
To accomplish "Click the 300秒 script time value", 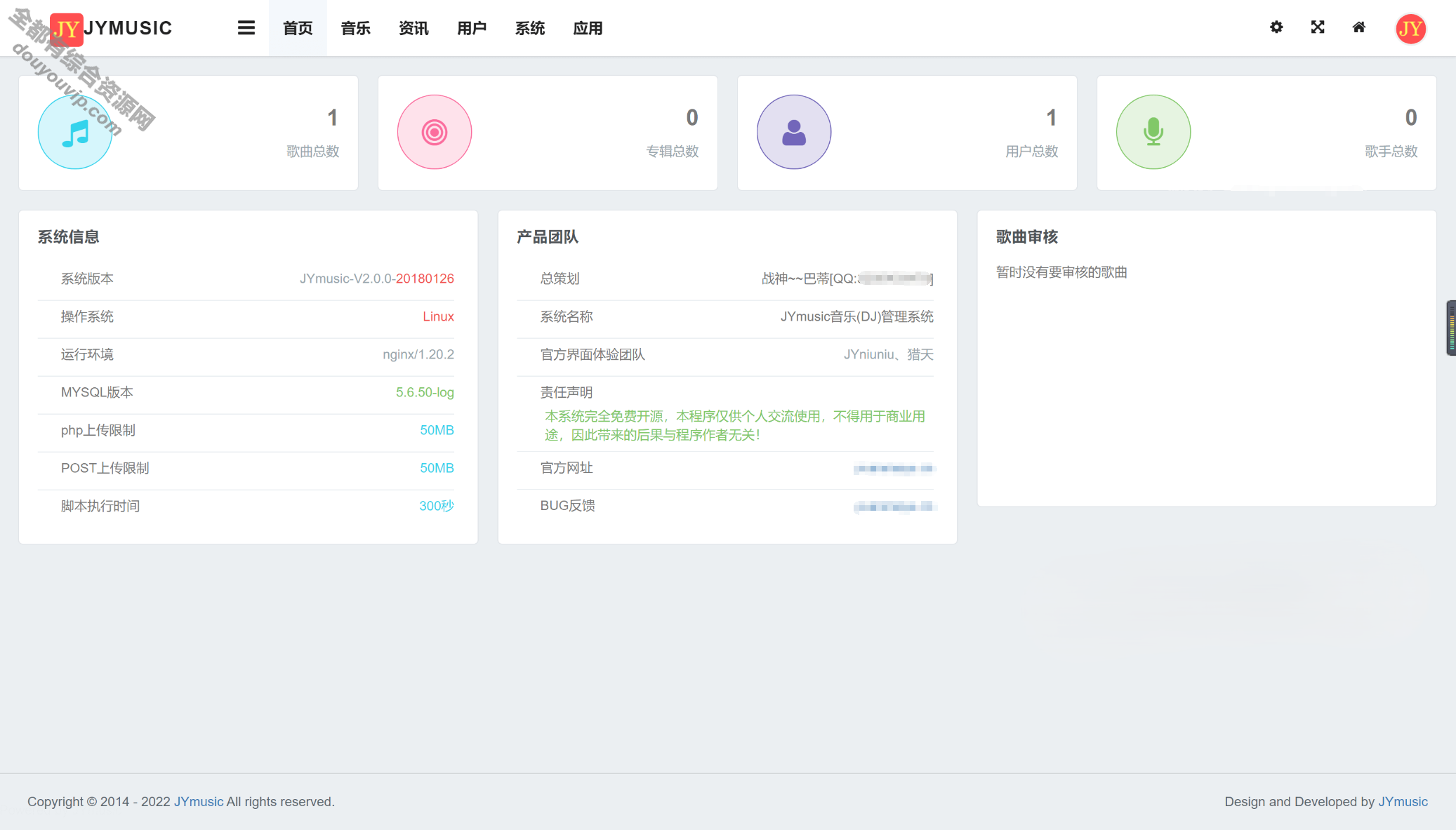I will [x=437, y=506].
